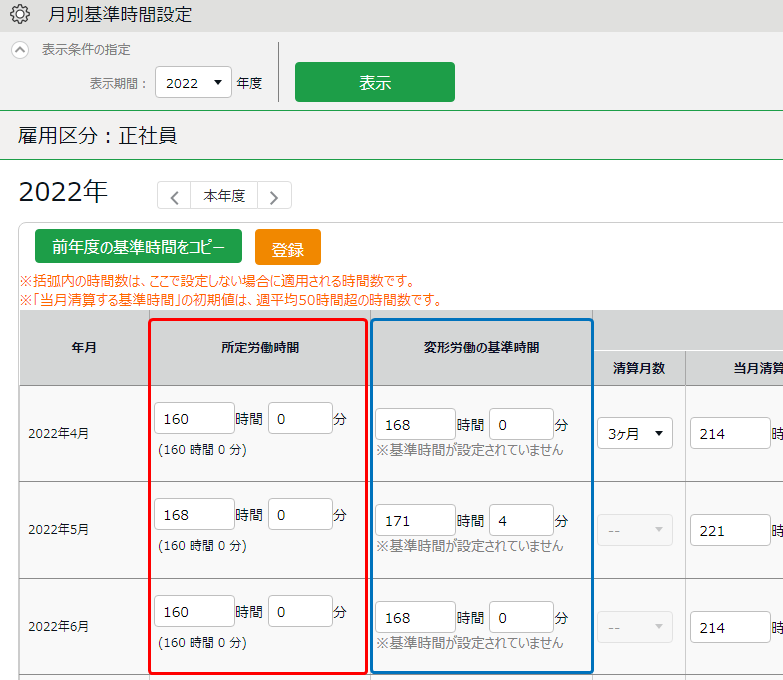Click the 清算月数 column header
This screenshot has width=783, height=680.
pos(639,368)
